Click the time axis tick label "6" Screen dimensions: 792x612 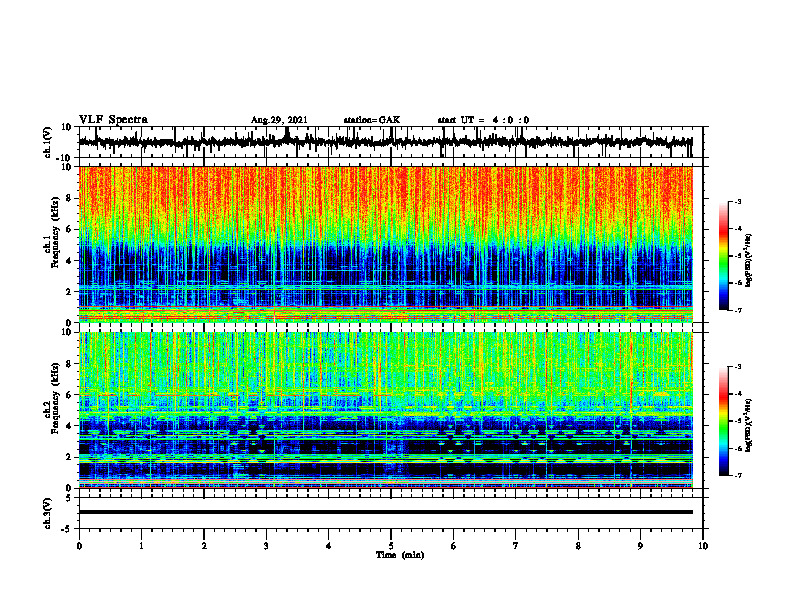pyautogui.click(x=453, y=546)
